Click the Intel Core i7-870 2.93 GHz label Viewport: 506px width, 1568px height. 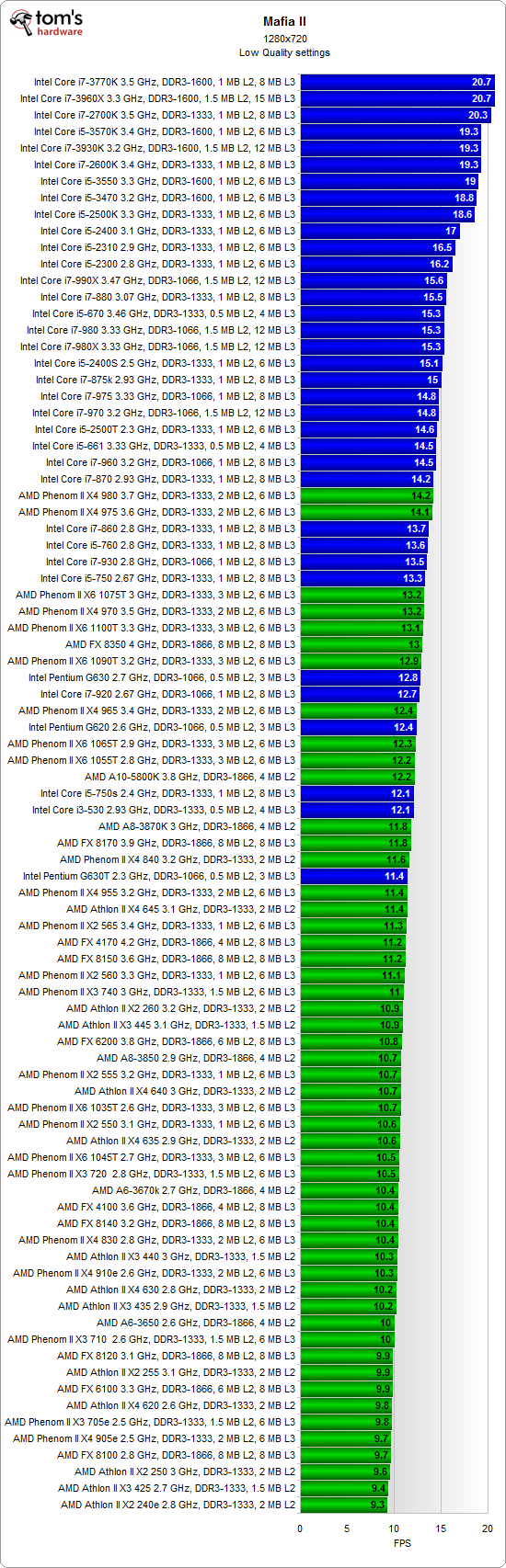[167, 479]
